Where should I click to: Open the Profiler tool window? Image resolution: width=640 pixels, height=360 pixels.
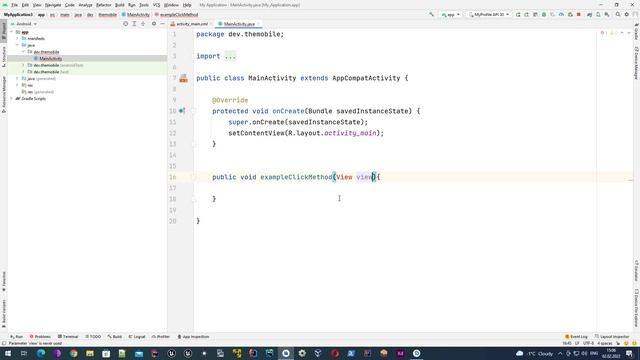[160, 337]
